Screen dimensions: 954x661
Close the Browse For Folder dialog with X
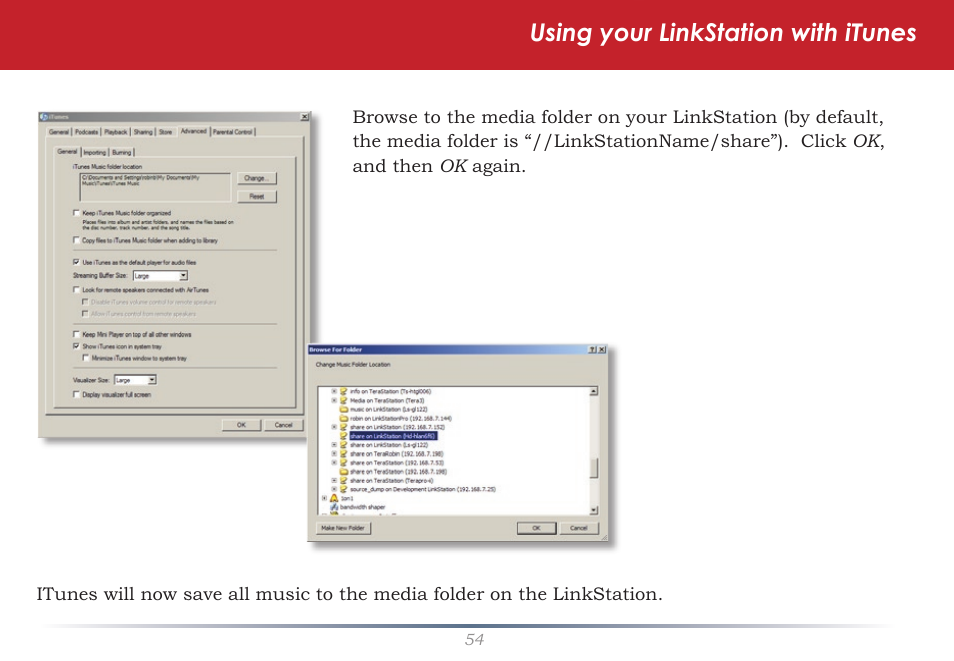pos(601,349)
